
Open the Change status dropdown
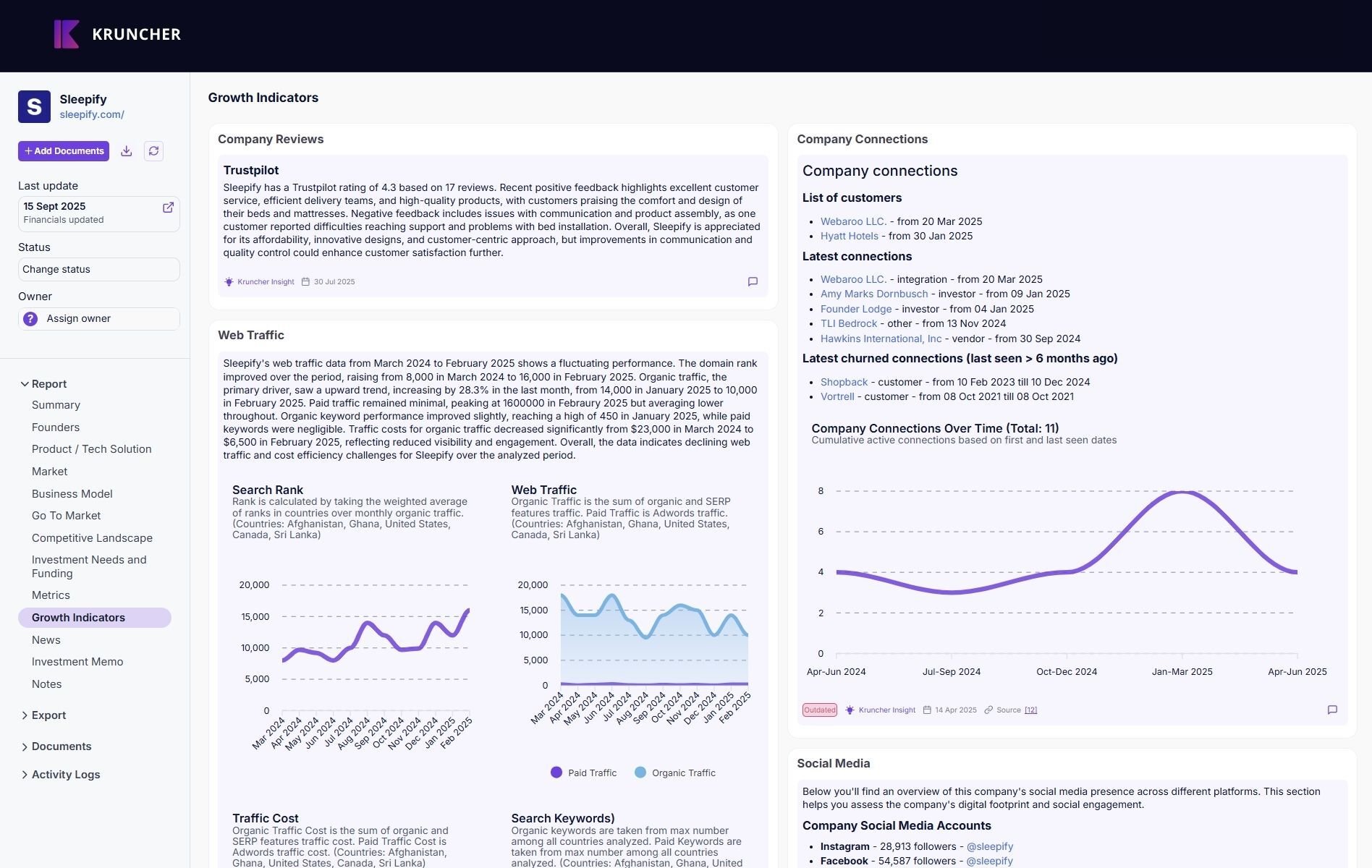tap(98, 270)
